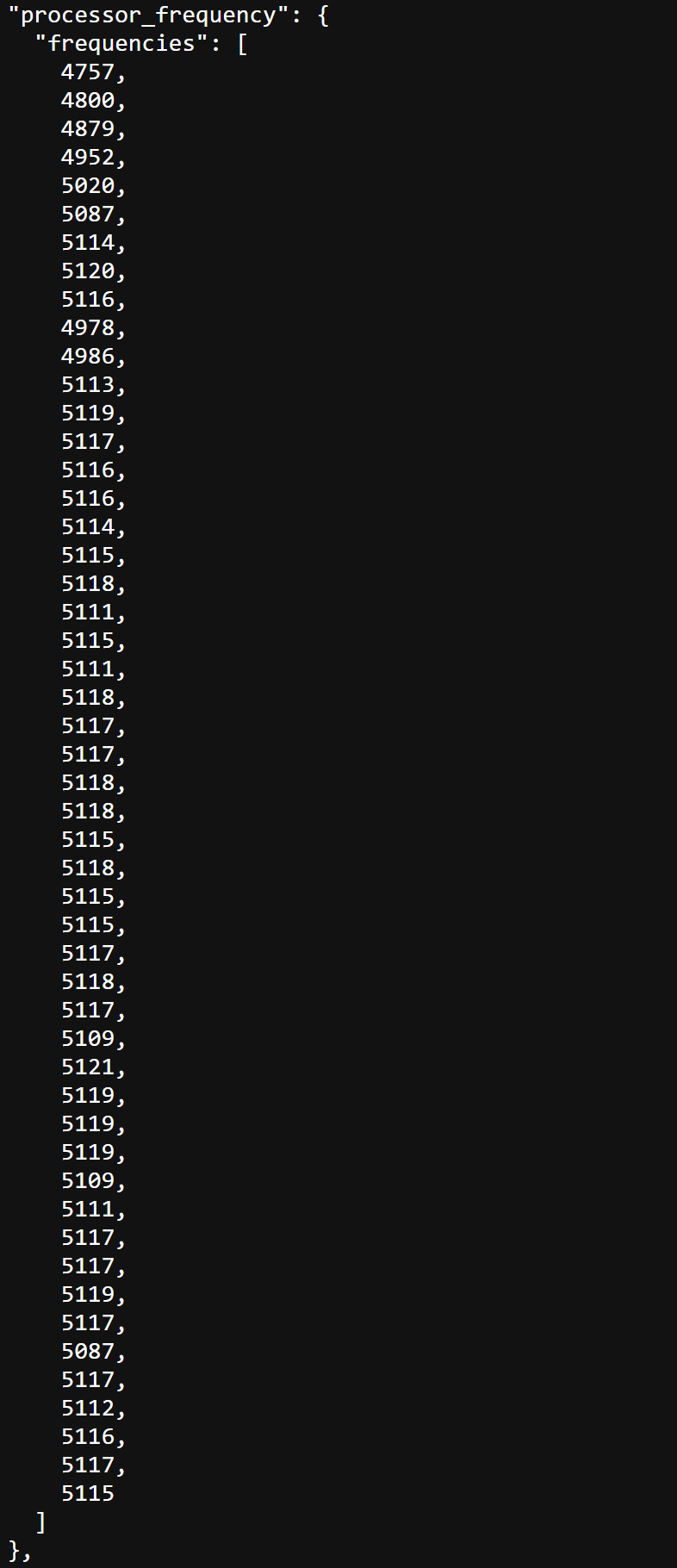Place cursor on value 4952

pyautogui.click(x=88, y=158)
